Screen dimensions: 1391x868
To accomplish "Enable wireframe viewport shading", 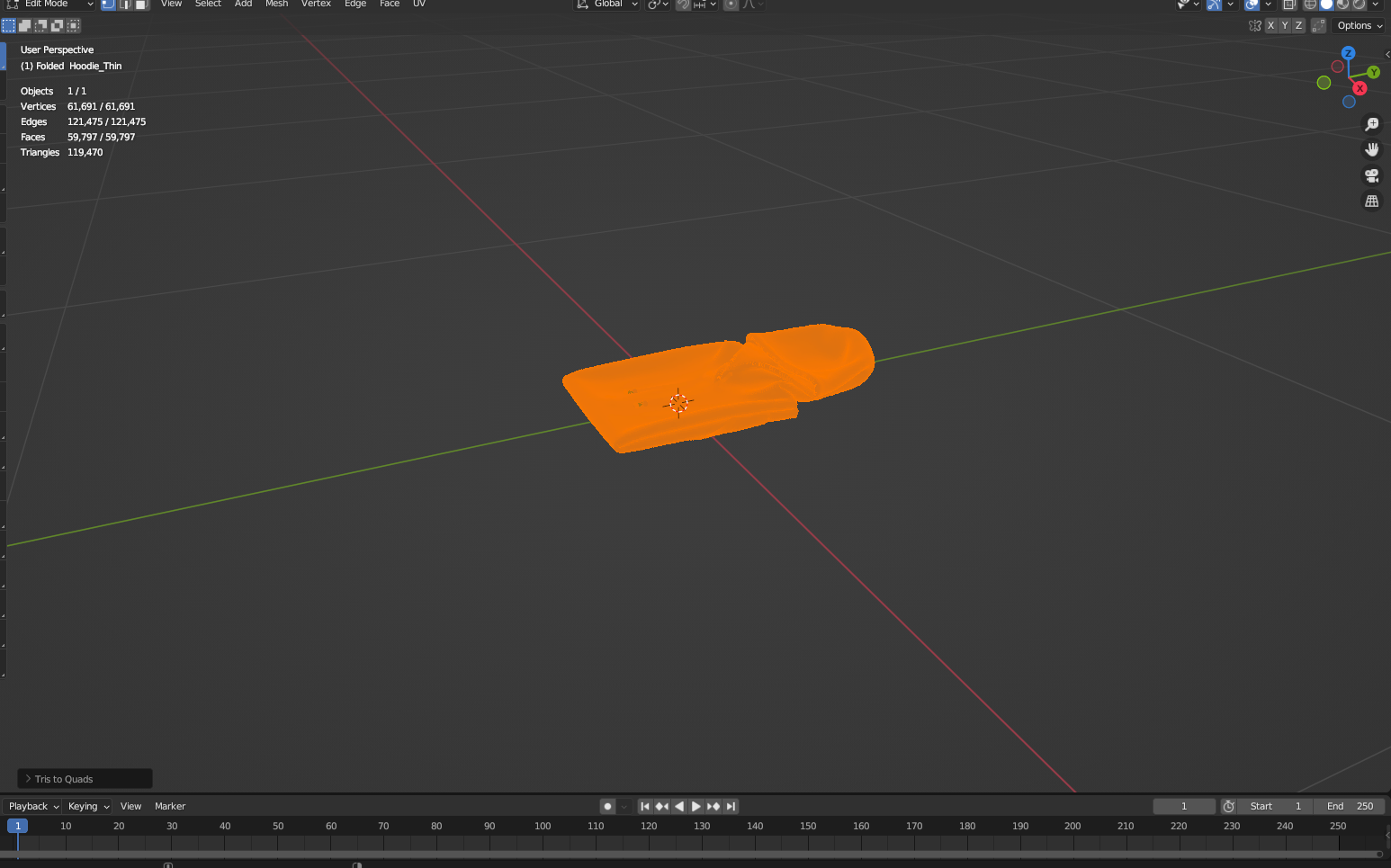I will click(1310, 4).
